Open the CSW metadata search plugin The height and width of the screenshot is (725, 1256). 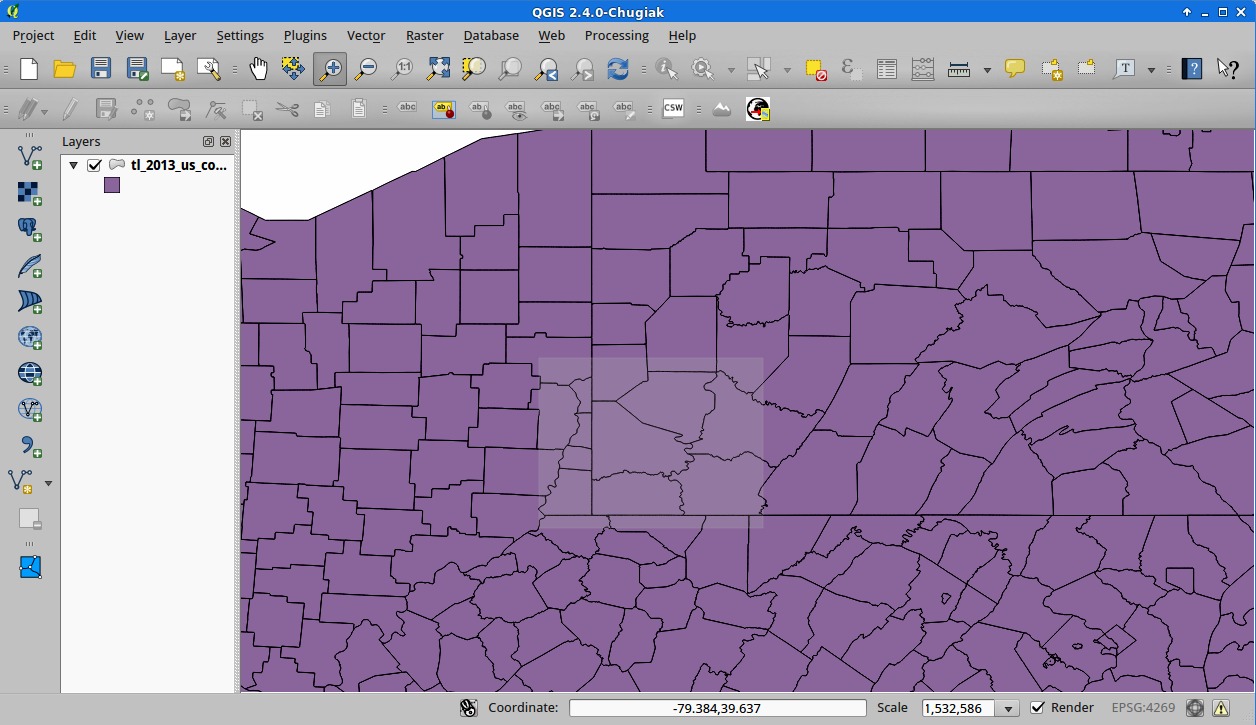673,109
